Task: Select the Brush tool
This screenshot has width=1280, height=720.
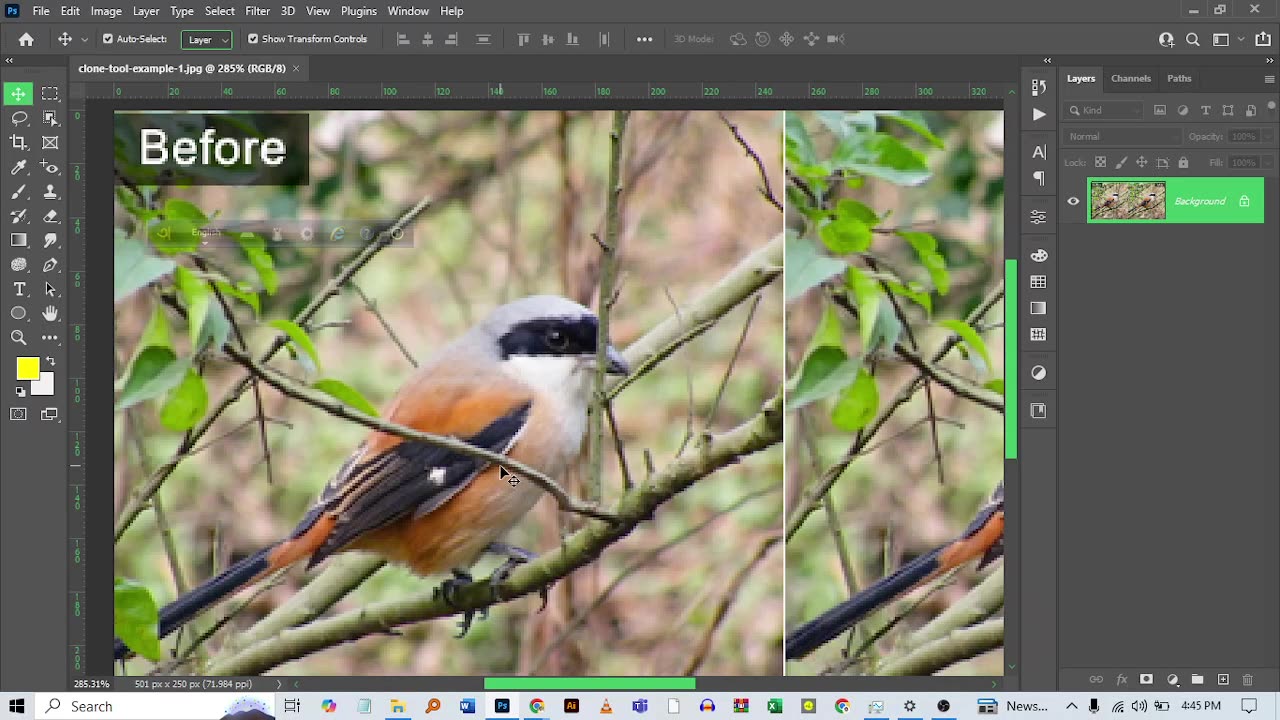Action: click(x=18, y=192)
